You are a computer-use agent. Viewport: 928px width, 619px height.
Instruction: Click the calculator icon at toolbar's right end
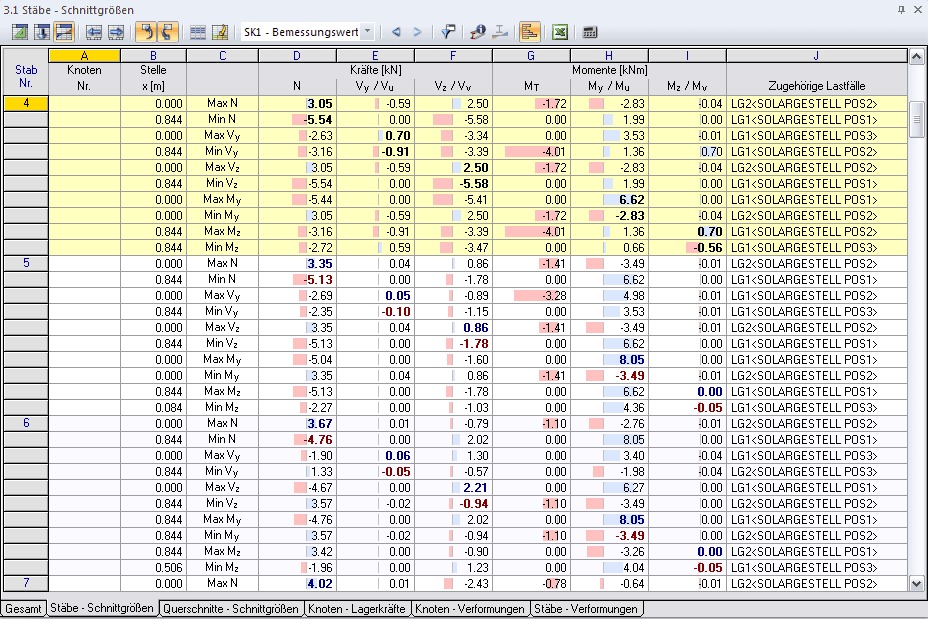pos(590,32)
